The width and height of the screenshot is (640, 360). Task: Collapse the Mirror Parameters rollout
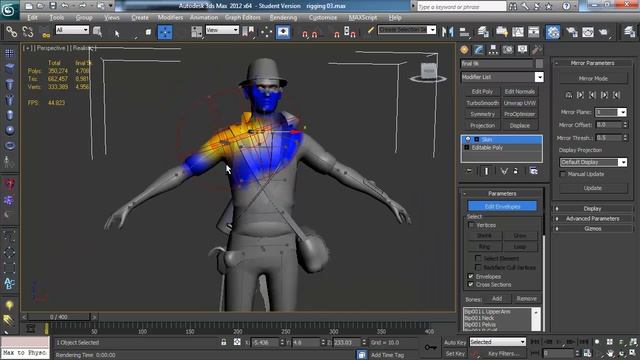[592, 63]
